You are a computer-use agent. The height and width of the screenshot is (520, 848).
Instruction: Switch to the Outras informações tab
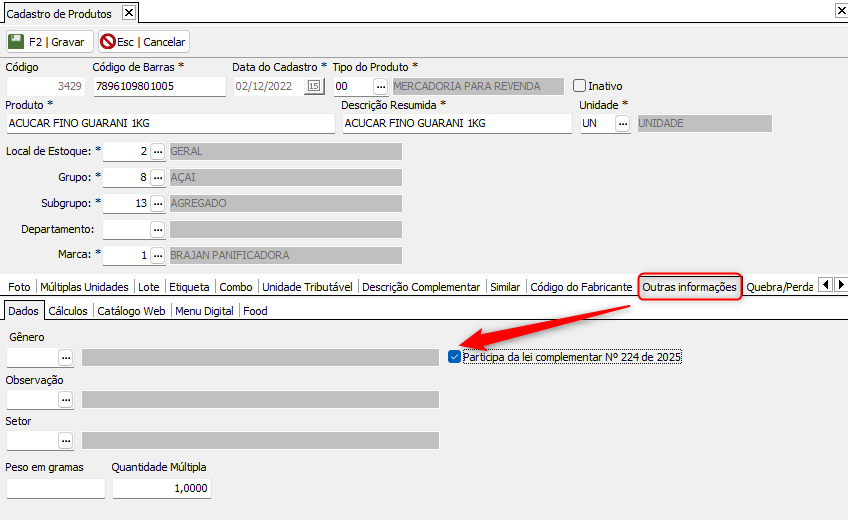click(690, 287)
